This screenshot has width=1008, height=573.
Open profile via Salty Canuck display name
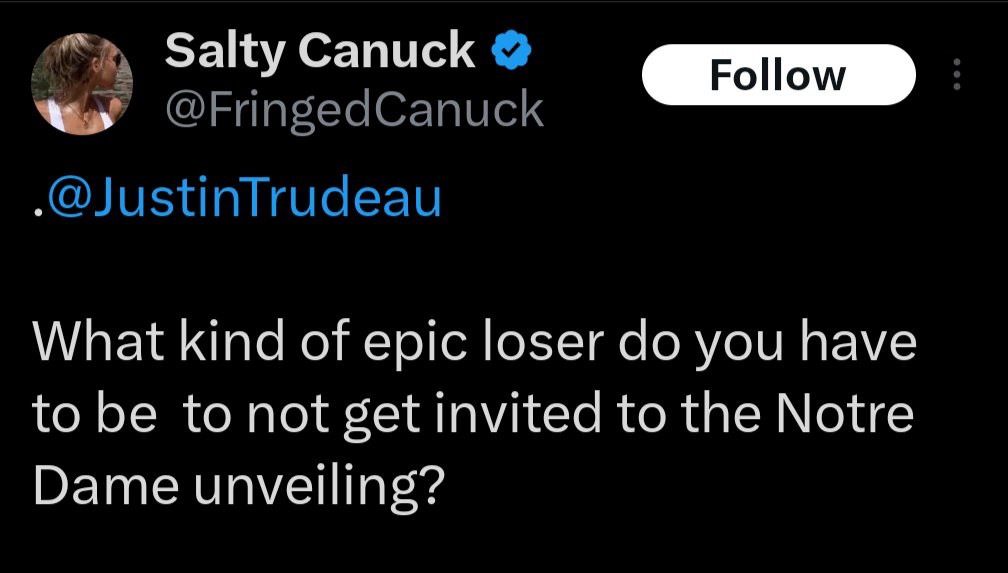coord(320,51)
